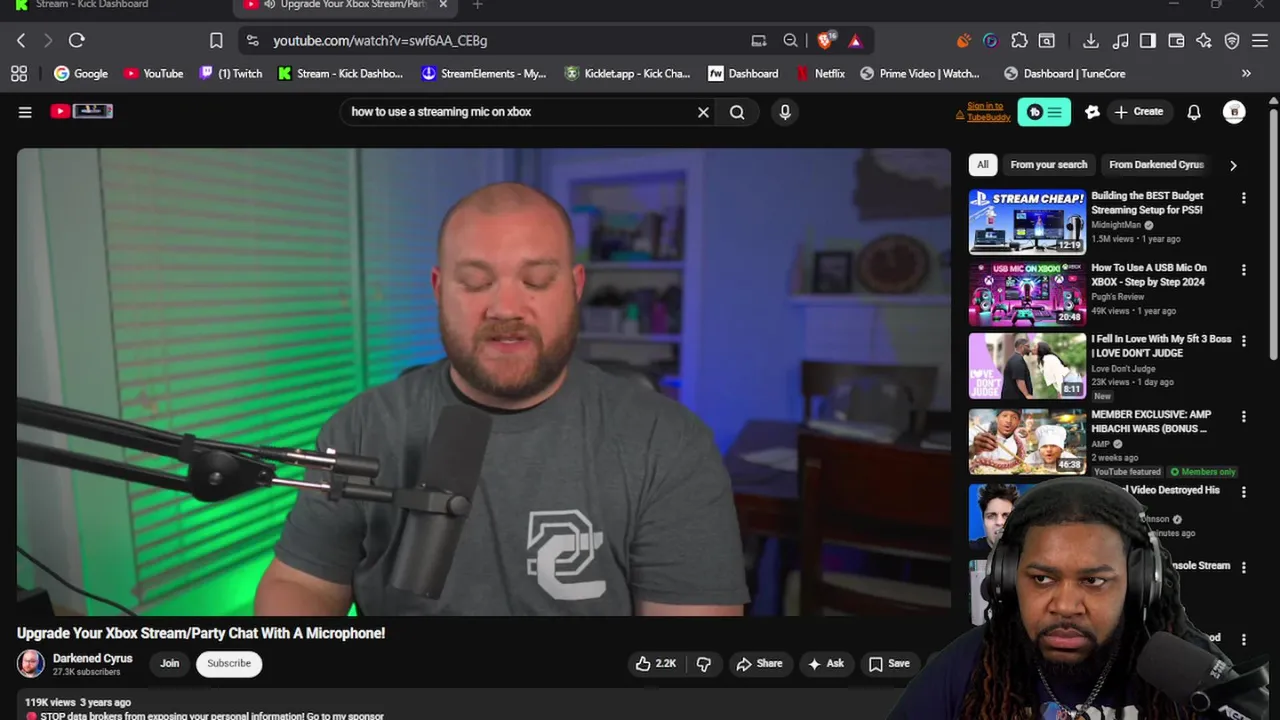Clear the YouTube search text
Viewport: 1280px width, 720px height.
point(703,112)
